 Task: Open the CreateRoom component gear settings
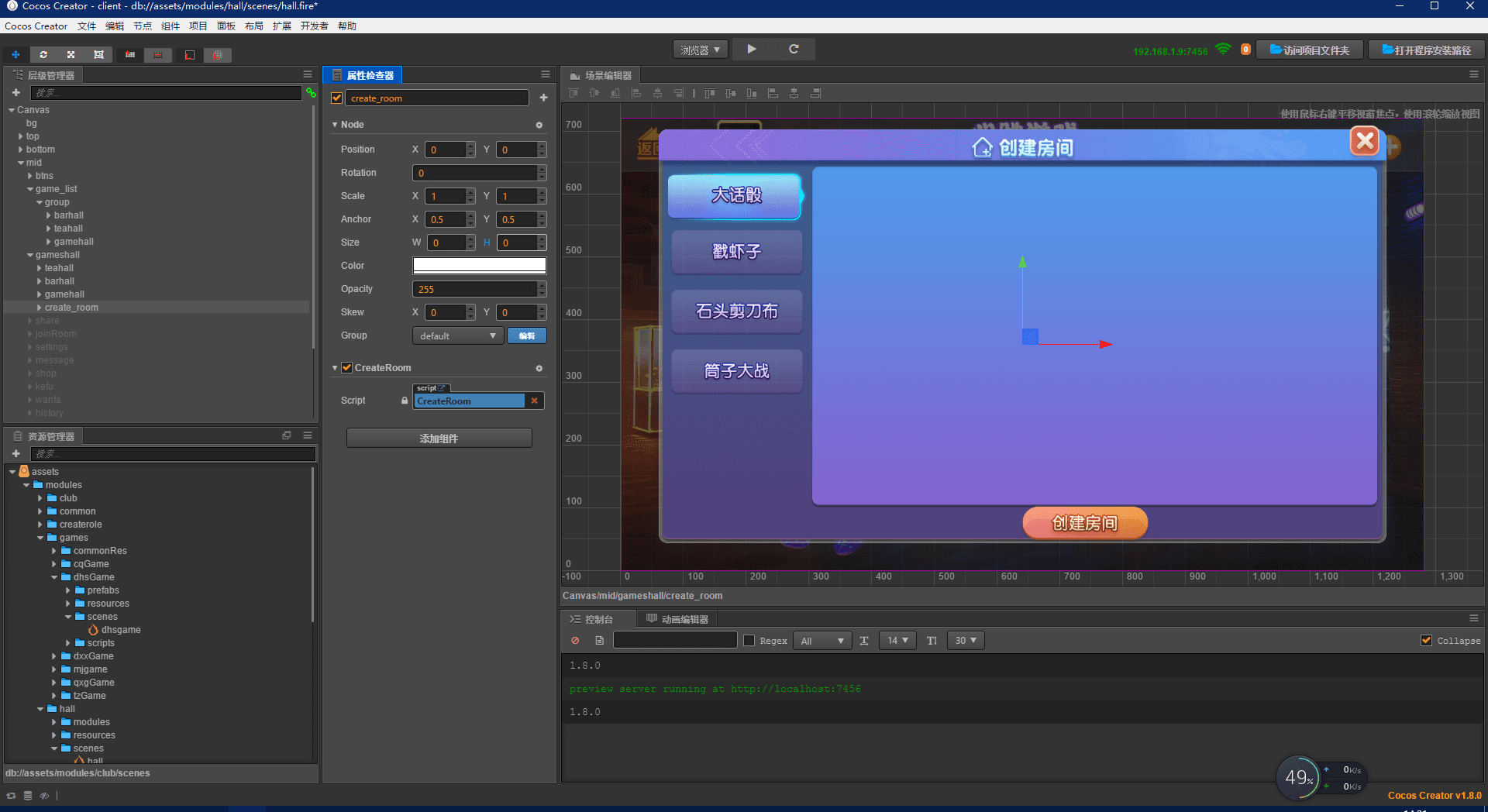(x=539, y=368)
